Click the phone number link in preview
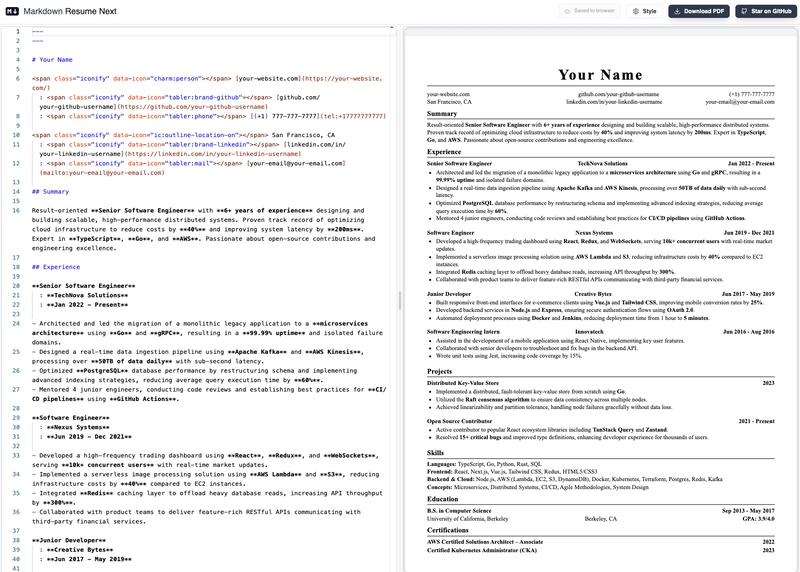This screenshot has height=572, width=800. coord(750,94)
